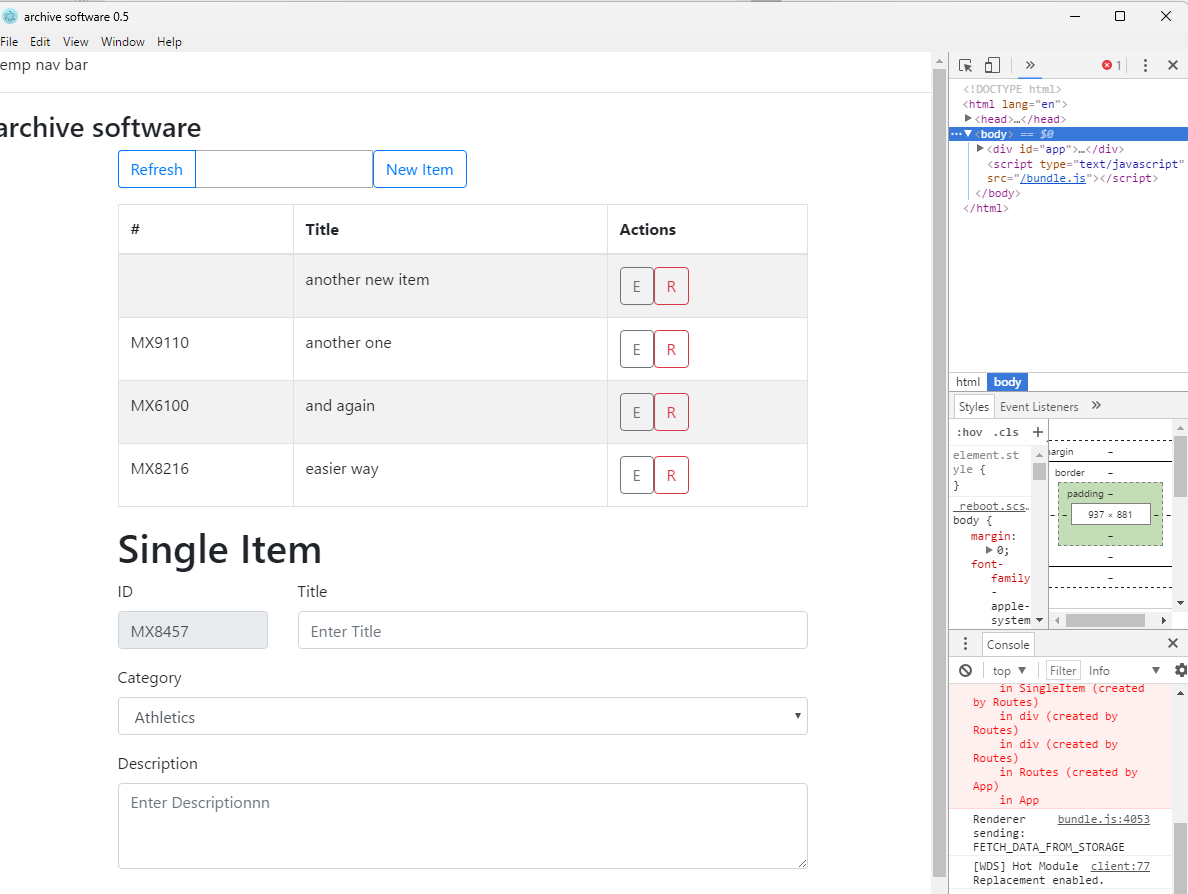Image resolution: width=1188 pixels, height=894 pixels.
Task: Open the View menu
Action: click(x=75, y=41)
